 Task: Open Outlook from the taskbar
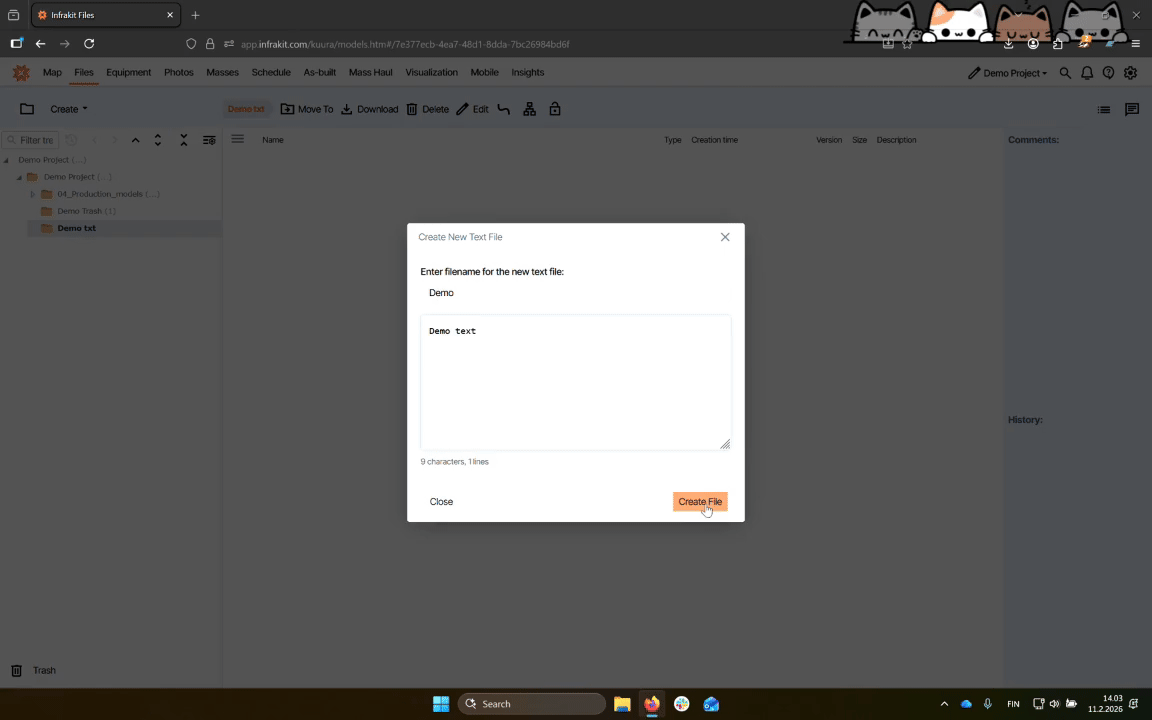(x=711, y=704)
